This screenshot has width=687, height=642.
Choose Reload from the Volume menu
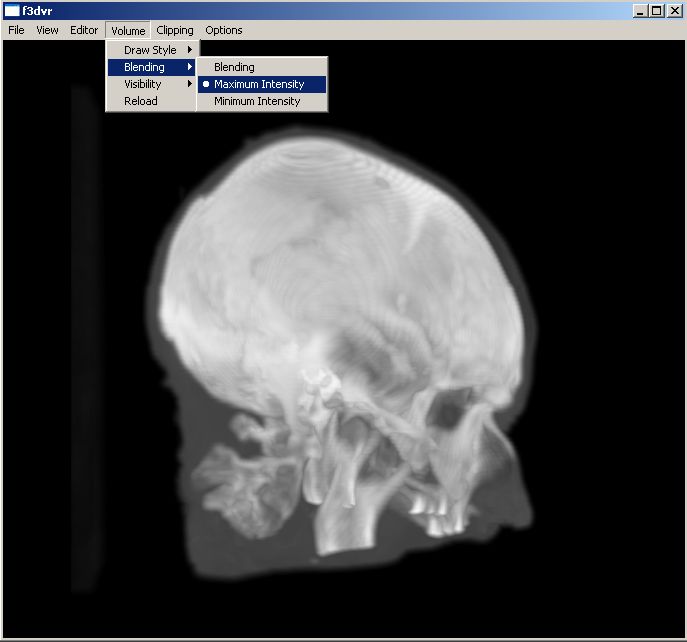coord(152,101)
